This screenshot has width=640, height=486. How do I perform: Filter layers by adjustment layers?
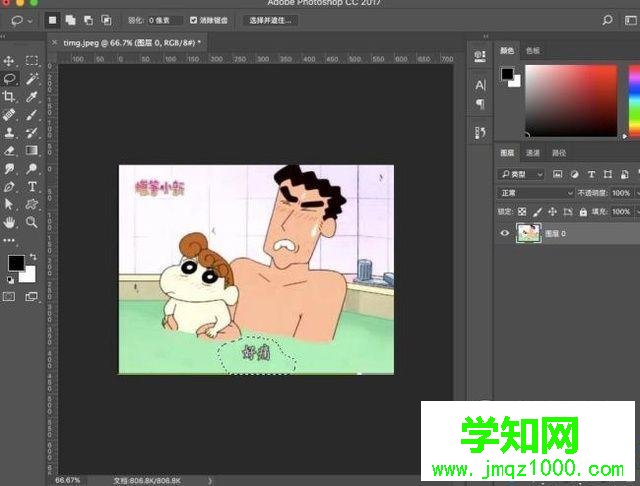tap(575, 174)
